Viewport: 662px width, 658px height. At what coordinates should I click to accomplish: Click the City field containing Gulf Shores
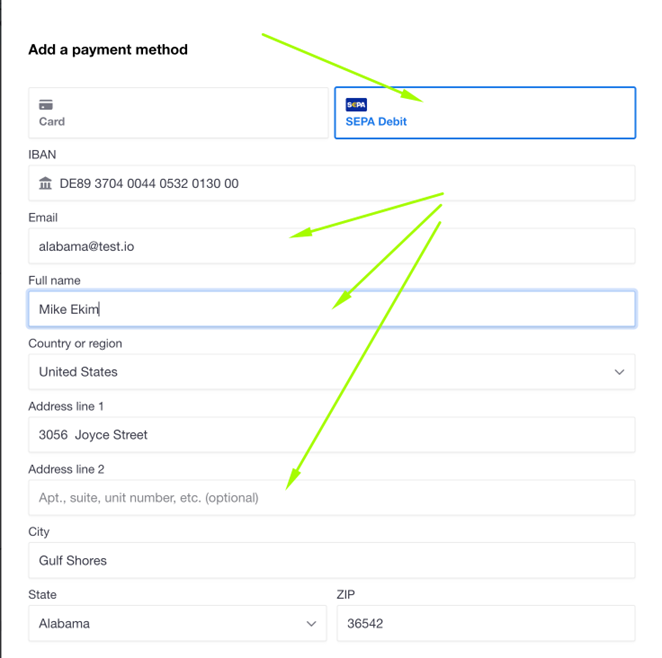click(x=331, y=561)
